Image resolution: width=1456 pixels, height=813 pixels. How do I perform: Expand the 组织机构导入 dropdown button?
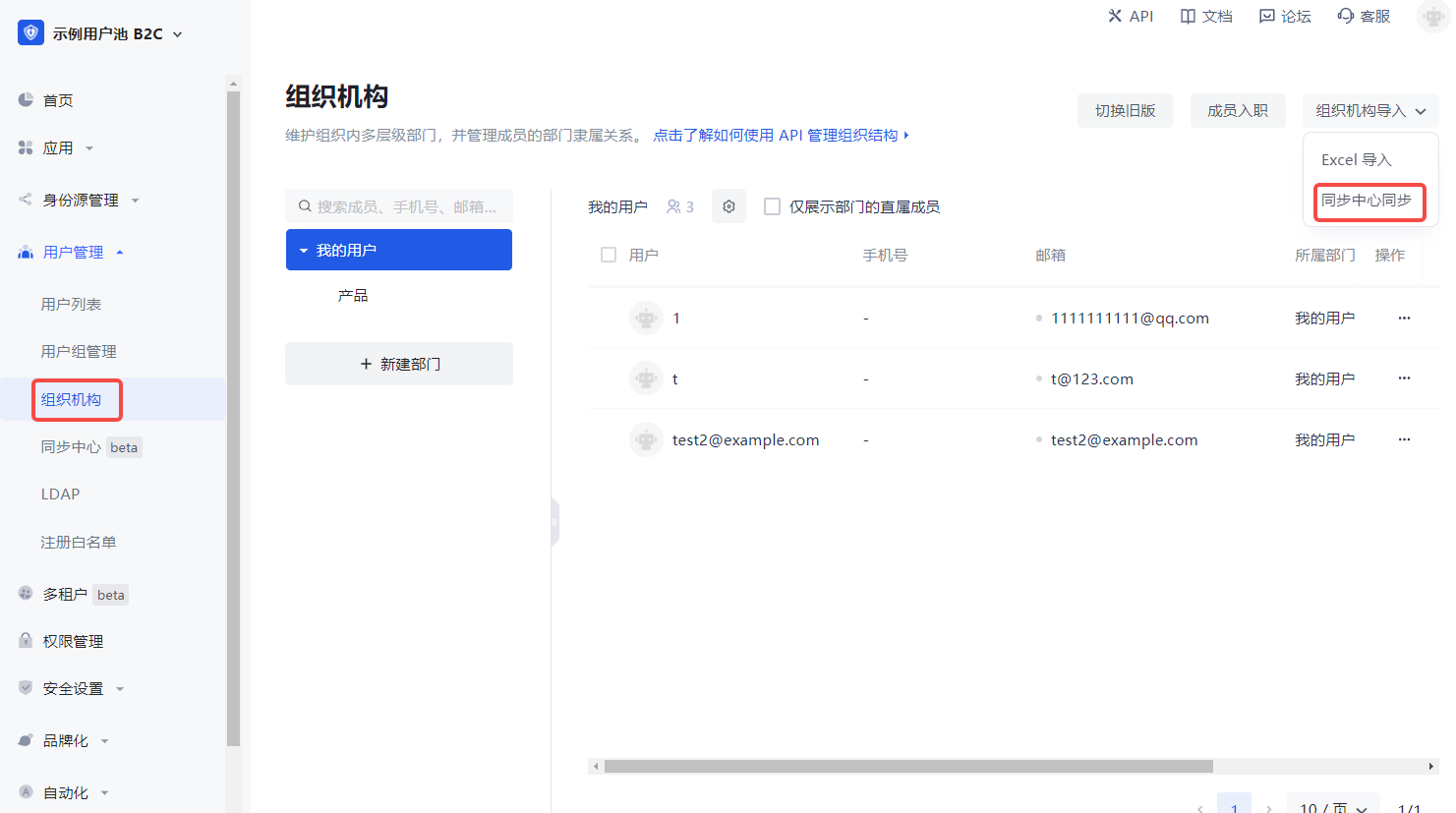(x=1369, y=111)
